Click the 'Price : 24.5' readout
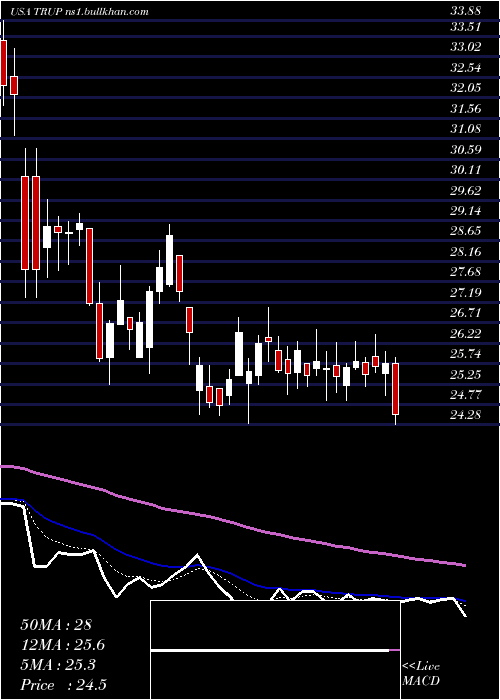 click(x=63, y=685)
